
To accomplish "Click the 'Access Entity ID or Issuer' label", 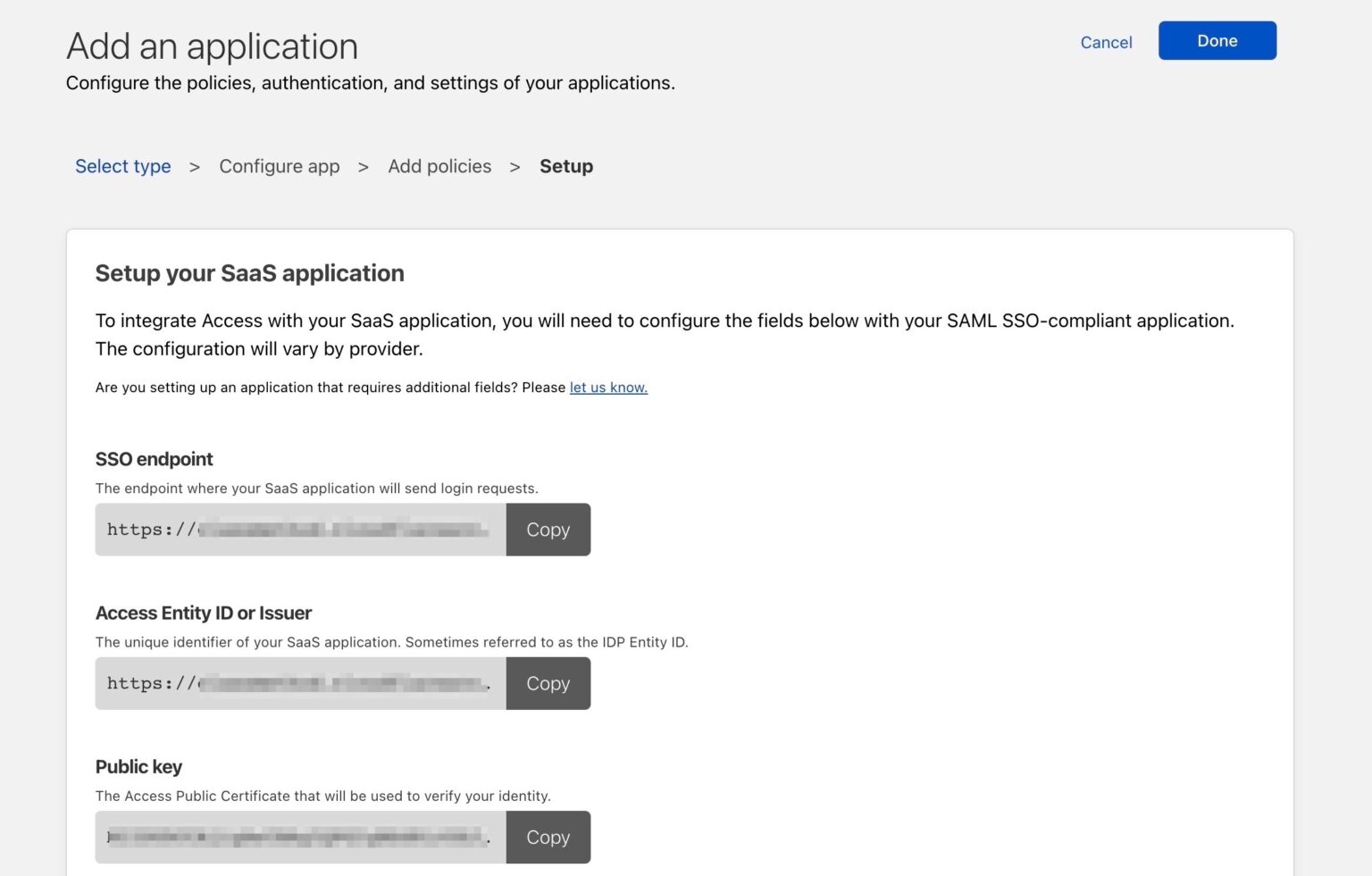I will pyautogui.click(x=203, y=613).
